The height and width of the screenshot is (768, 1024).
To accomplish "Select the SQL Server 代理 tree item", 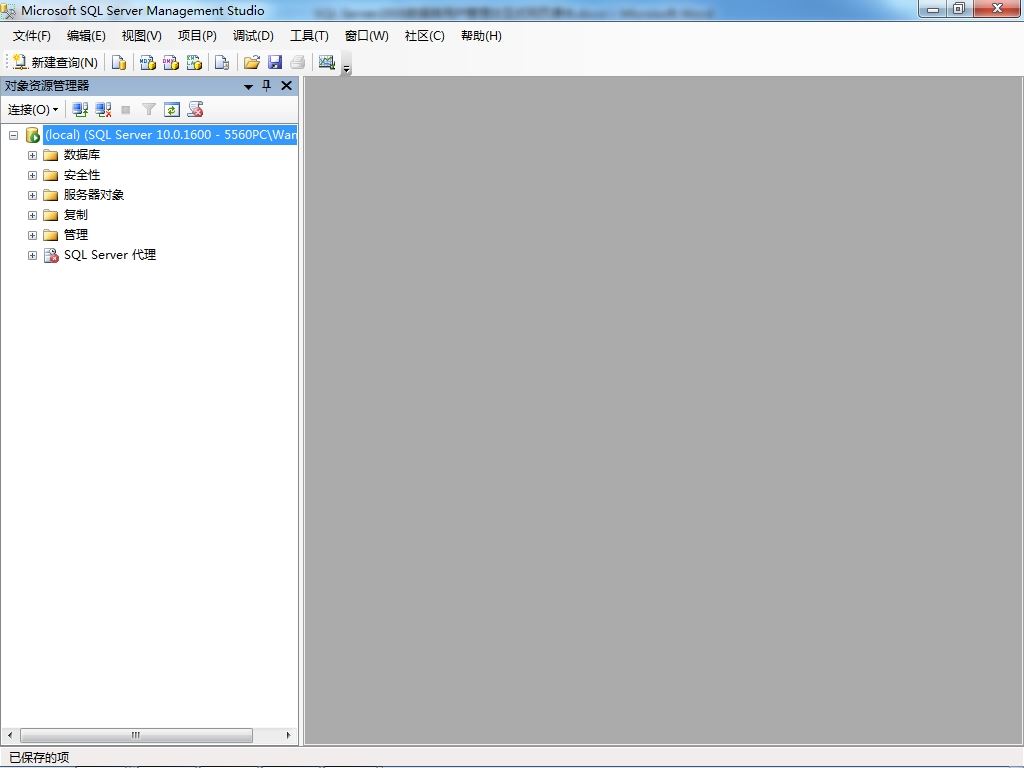I will point(110,255).
